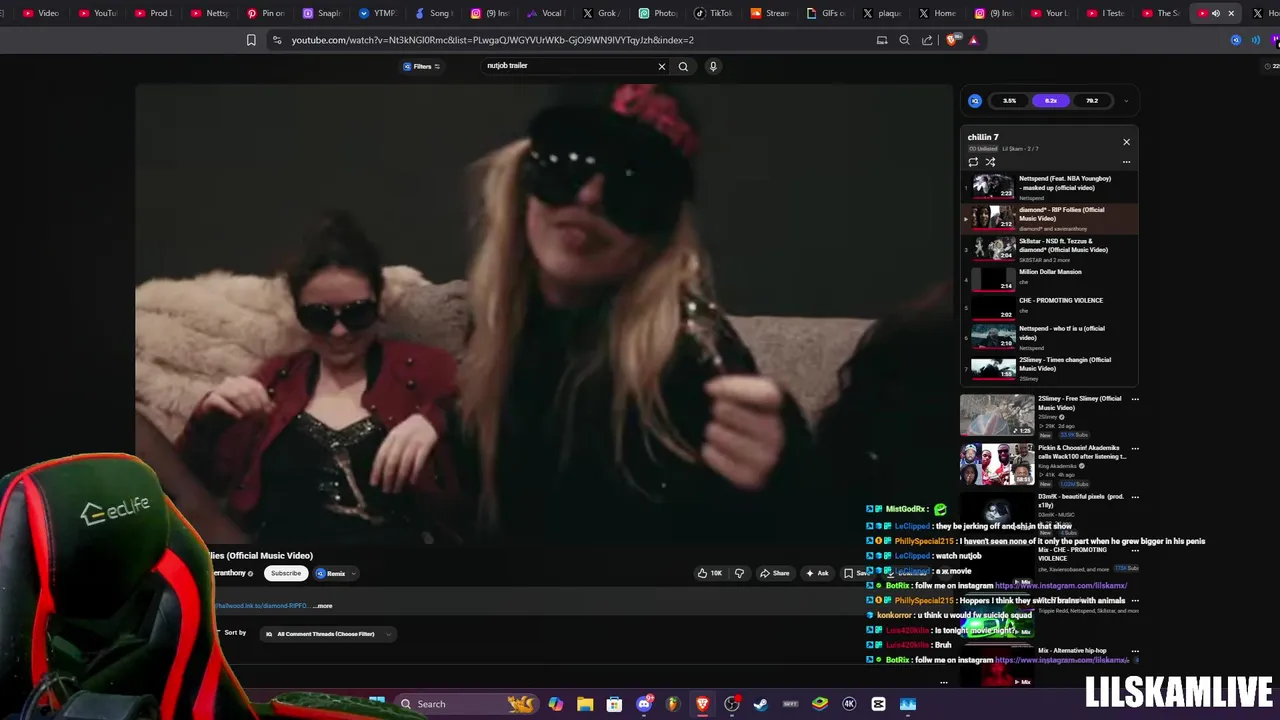Open the Copilot taskbar icon
This screenshot has width=1280, height=720.
pyautogui.click(x=556, y=704)
